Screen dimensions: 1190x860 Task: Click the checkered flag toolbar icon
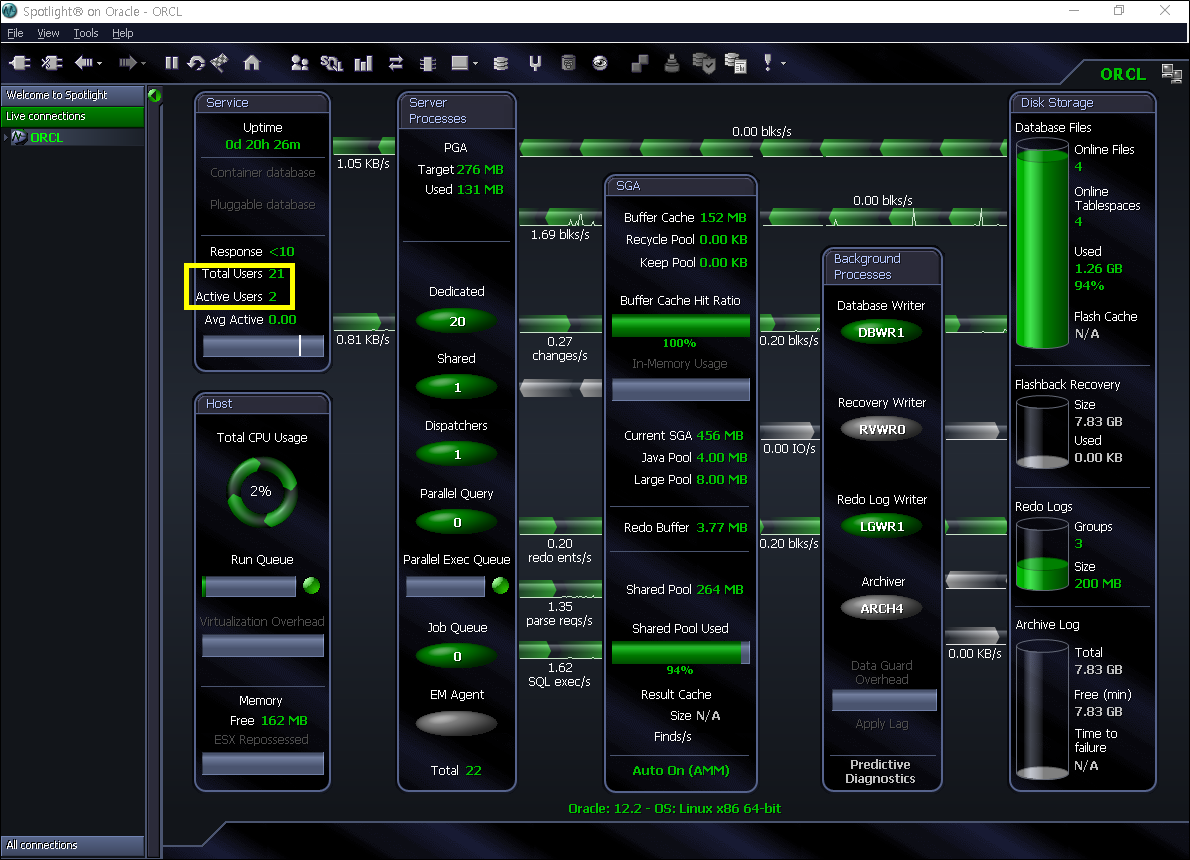coord(220,62)
